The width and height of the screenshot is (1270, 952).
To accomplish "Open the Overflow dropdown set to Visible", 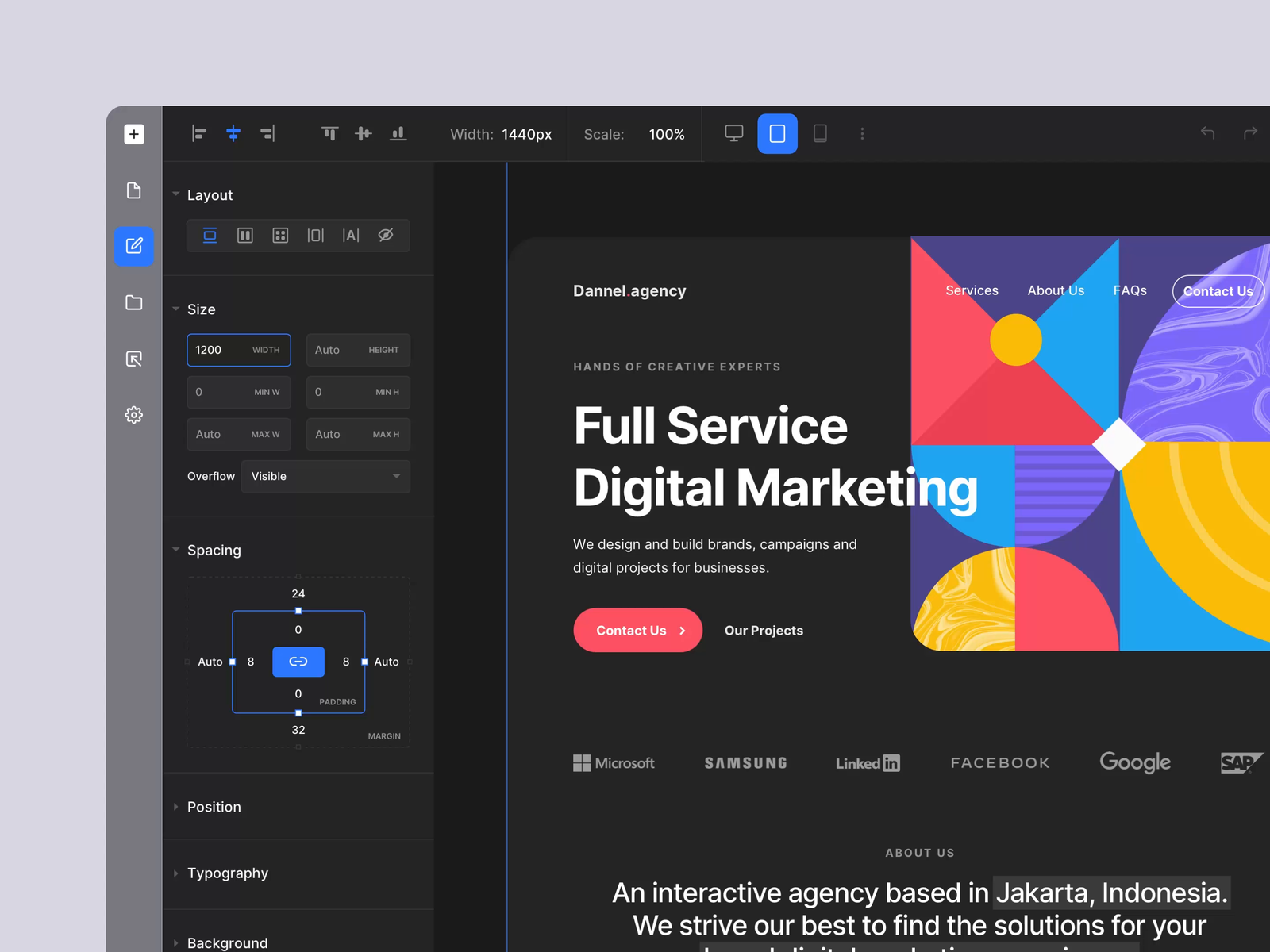I will tap(325, 476).
